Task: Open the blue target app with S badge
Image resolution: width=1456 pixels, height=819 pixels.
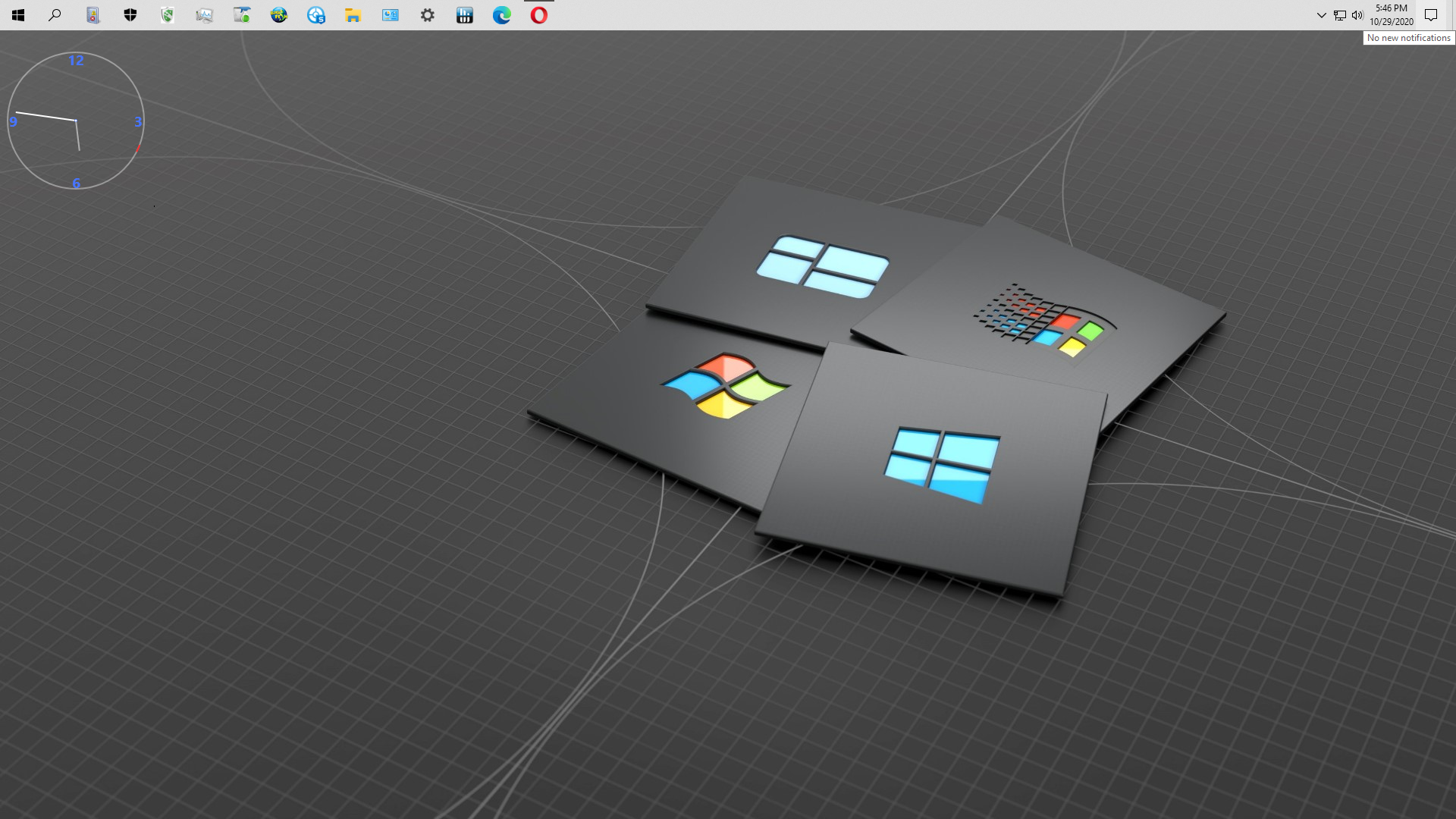Action: pos(316,15)
